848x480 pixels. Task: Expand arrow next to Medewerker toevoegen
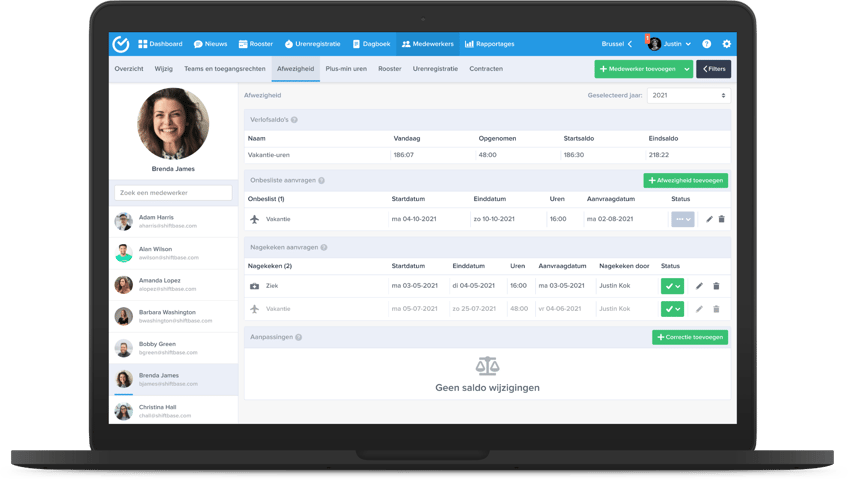687,69
